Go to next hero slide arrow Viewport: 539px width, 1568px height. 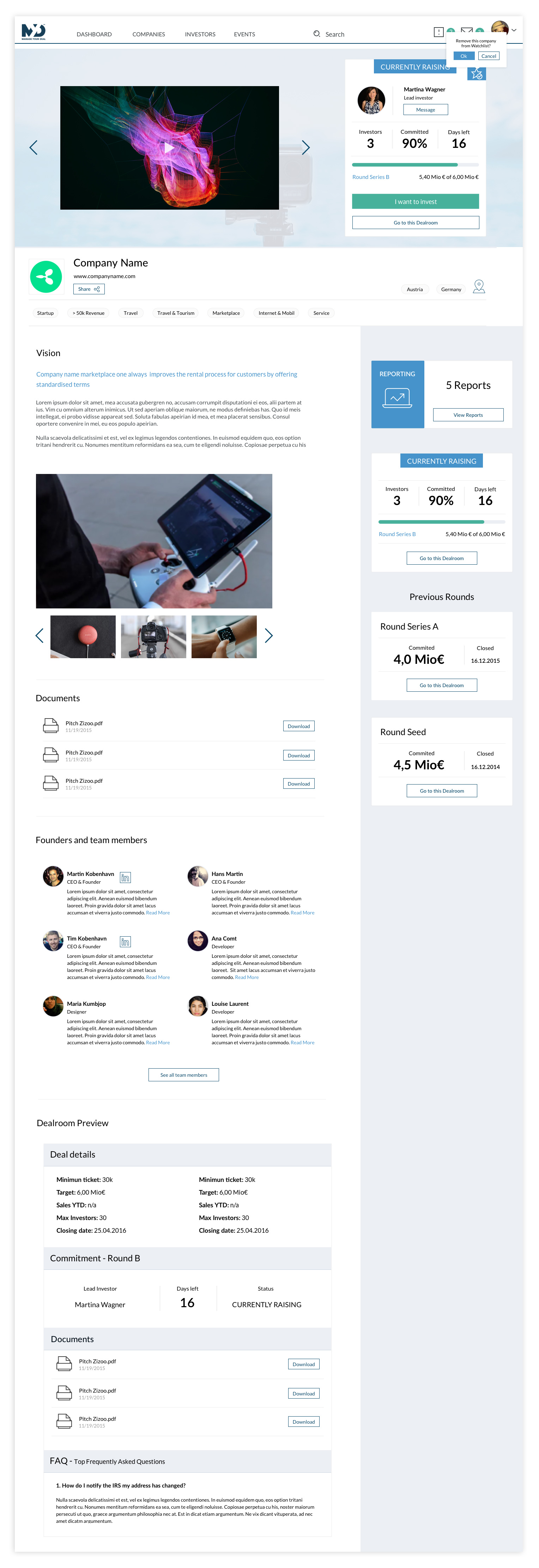[x=305, y=147]
